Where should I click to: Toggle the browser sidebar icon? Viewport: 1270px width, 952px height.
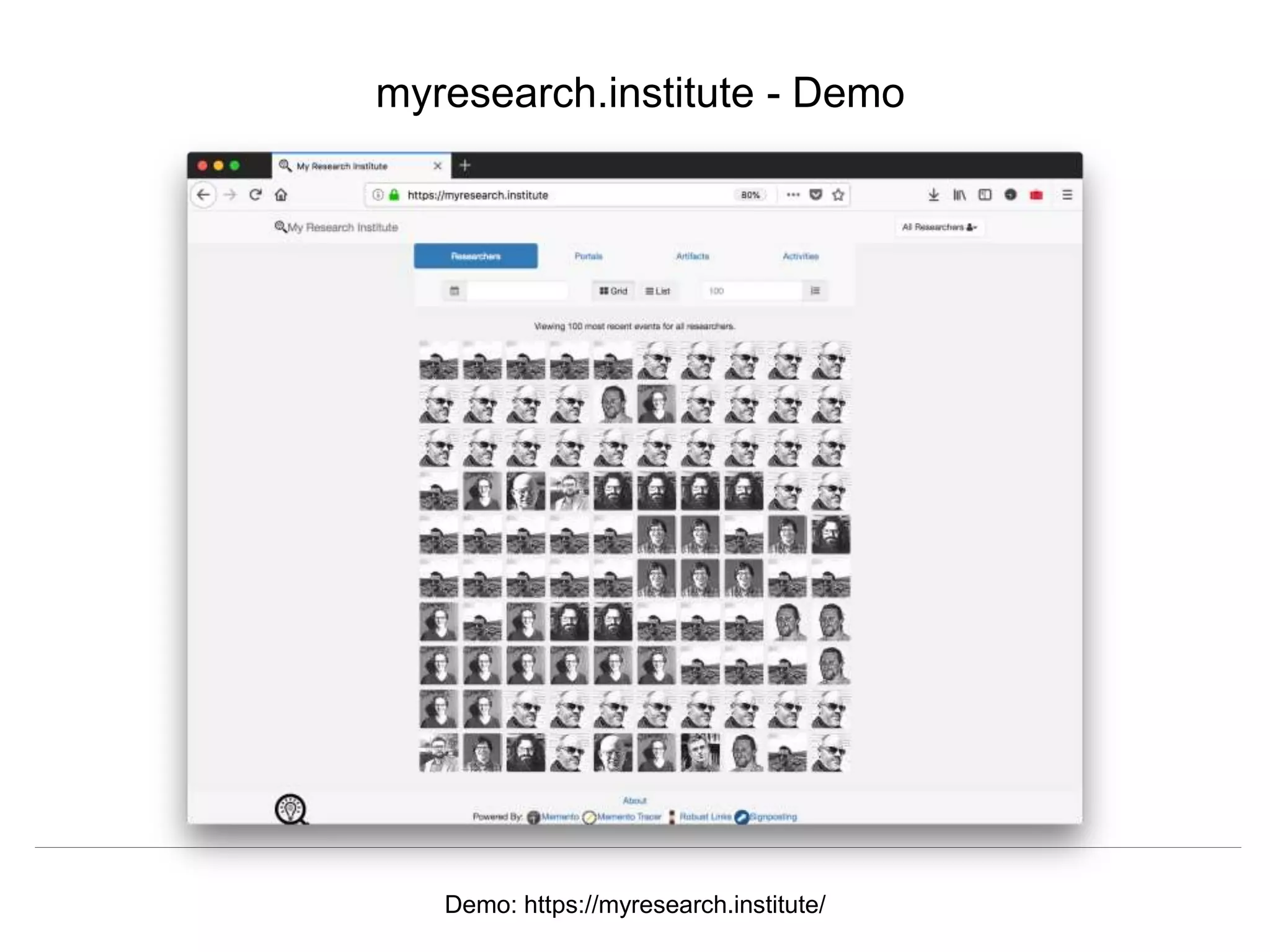[985, 195]
